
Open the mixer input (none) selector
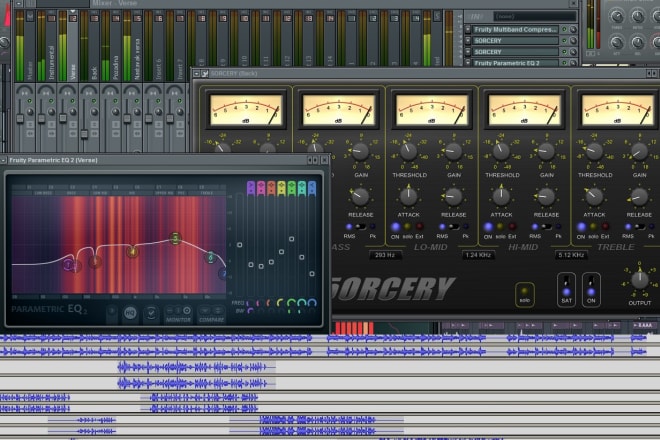tap(535, 16)
